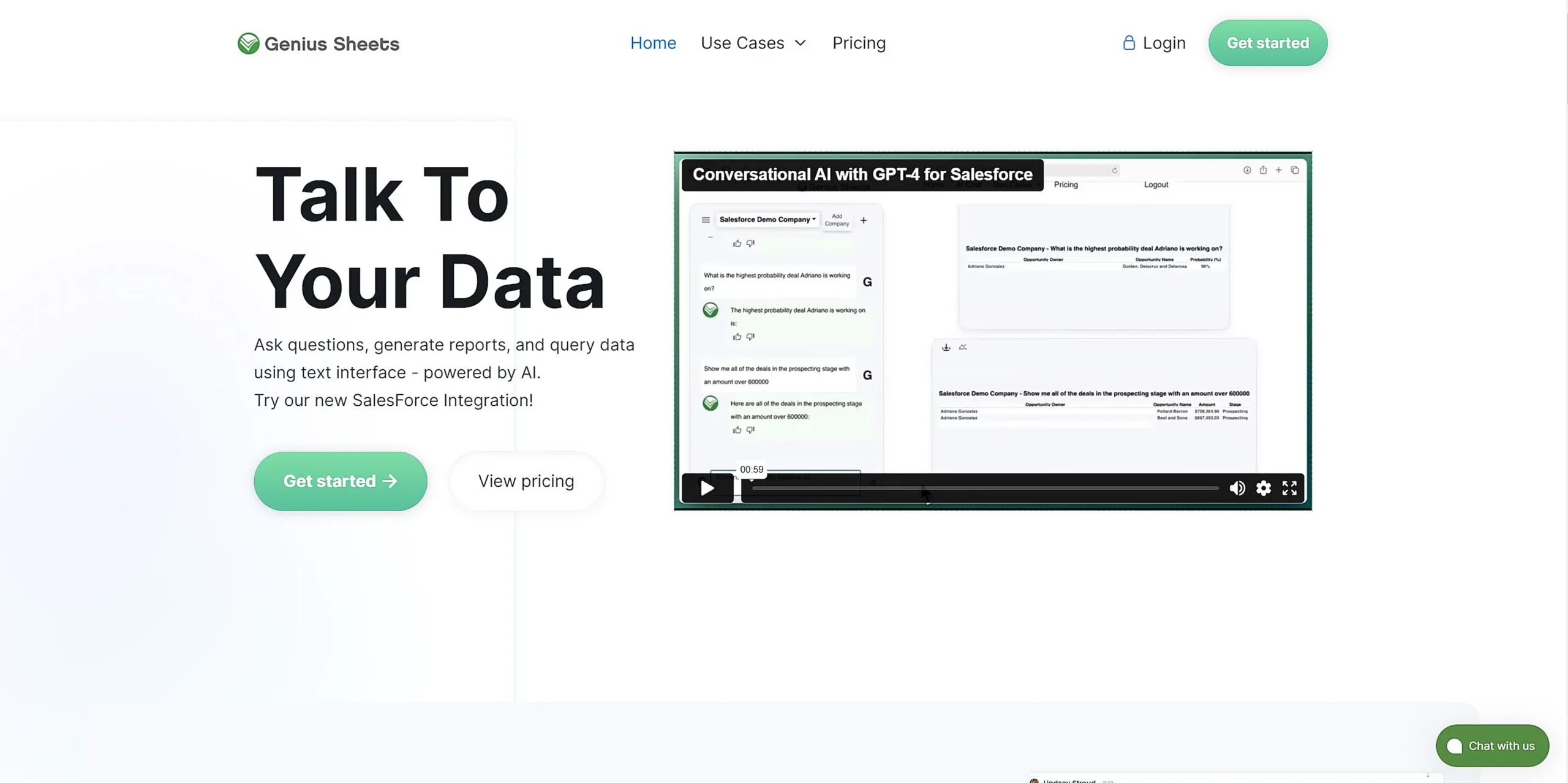Click the green Get started arrow button
Image resolution: width=1568 pixels, height=783 pixels.
340,481
